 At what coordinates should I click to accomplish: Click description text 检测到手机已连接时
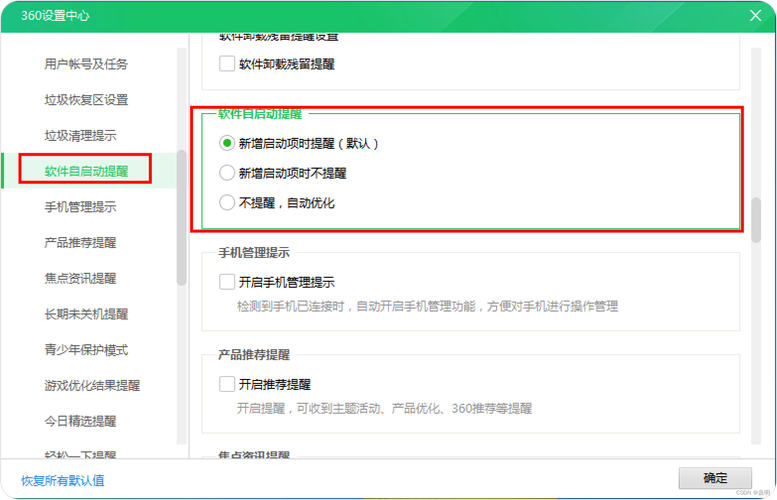[x=428, y=307]
